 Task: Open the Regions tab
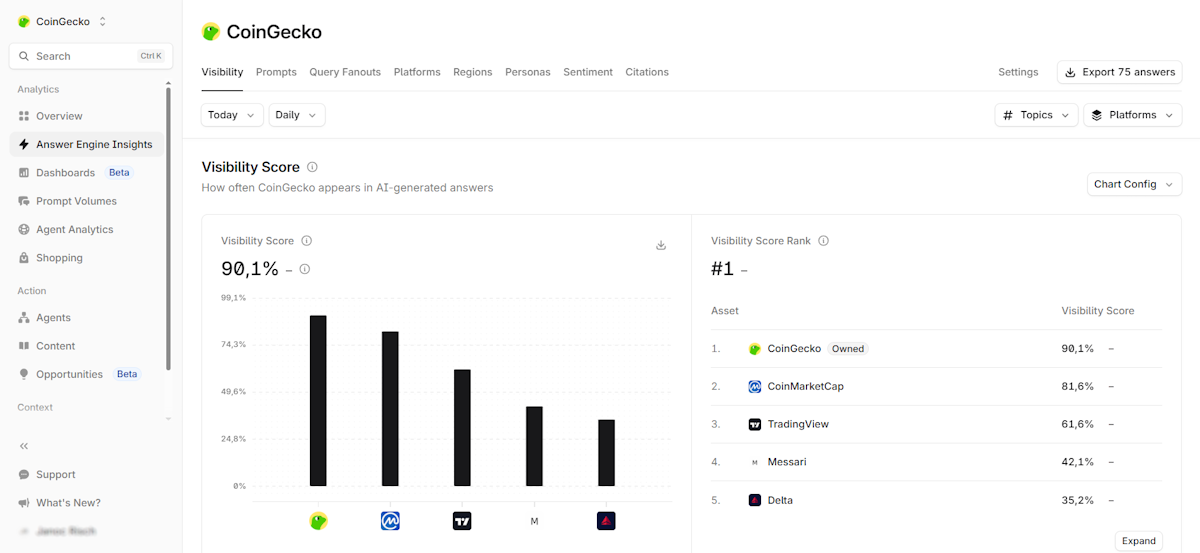tap(473, 72)
